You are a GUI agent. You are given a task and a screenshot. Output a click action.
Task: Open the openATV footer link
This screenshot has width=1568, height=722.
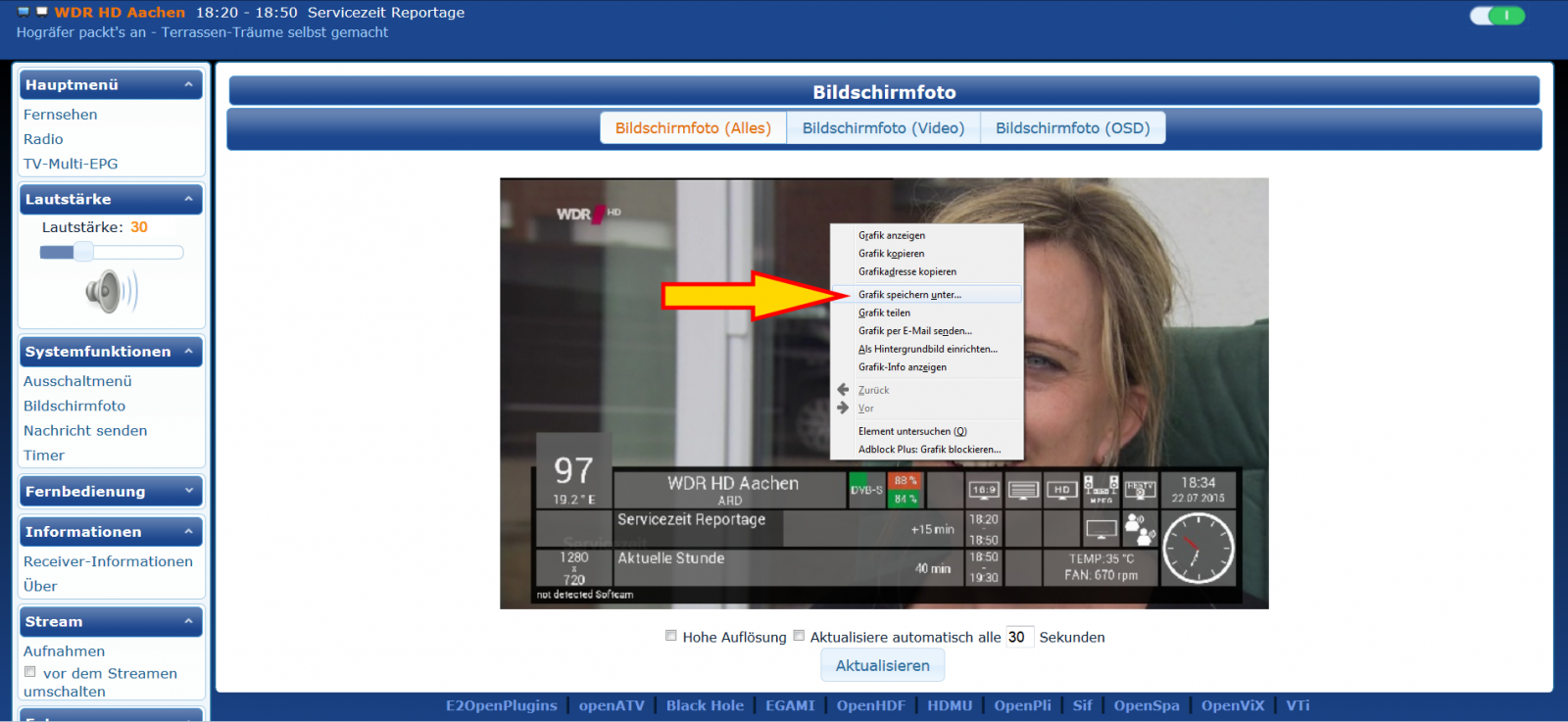[612, 705]
